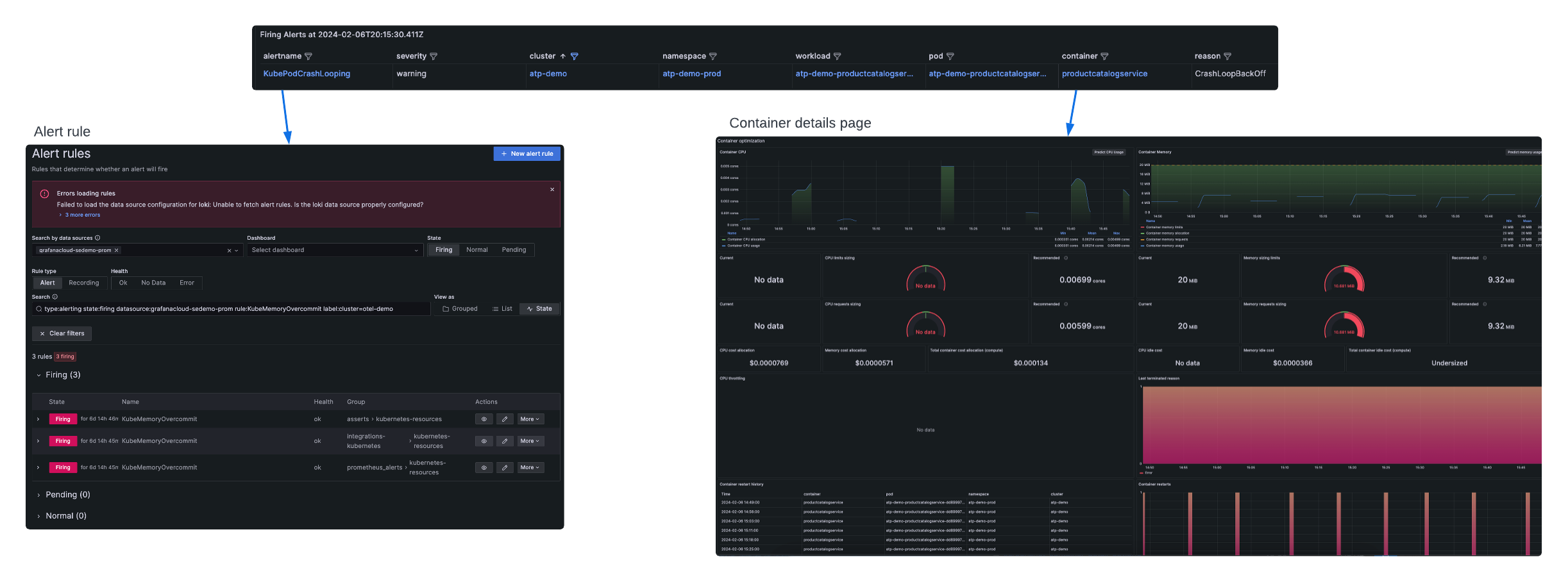Open the container column filter funnel
Viewport: 1568px width, 582px height.
click(x=1104, y=56)
